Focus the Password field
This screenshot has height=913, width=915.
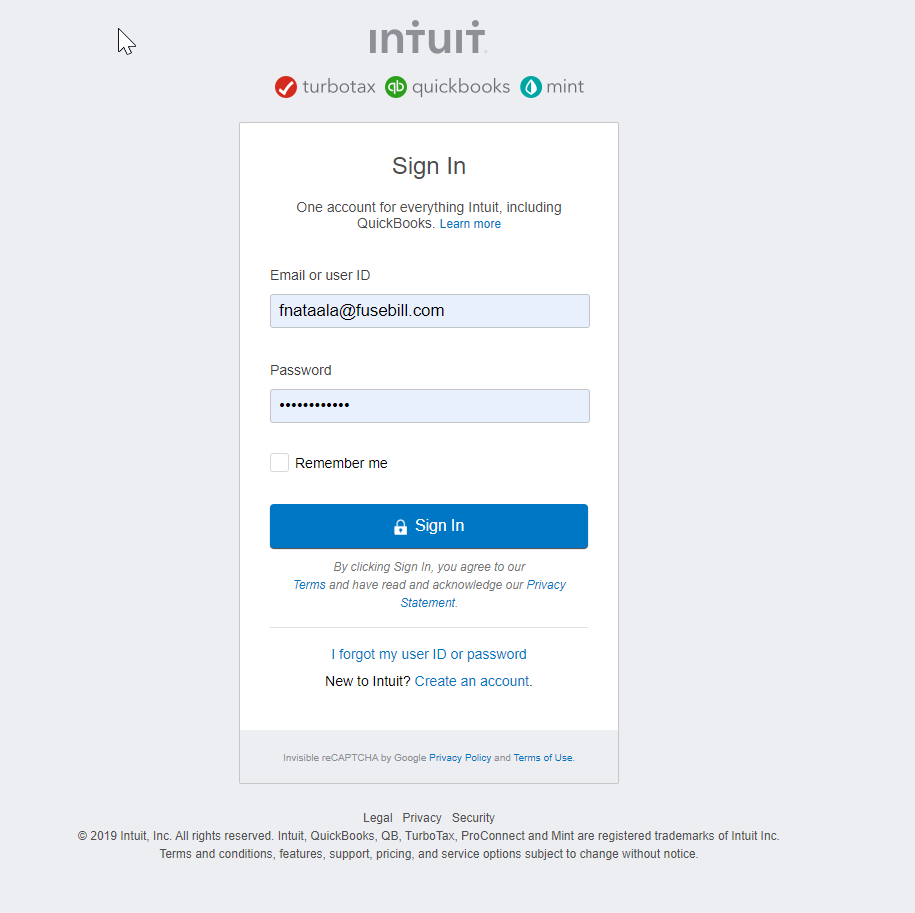[x=429, y=406]
